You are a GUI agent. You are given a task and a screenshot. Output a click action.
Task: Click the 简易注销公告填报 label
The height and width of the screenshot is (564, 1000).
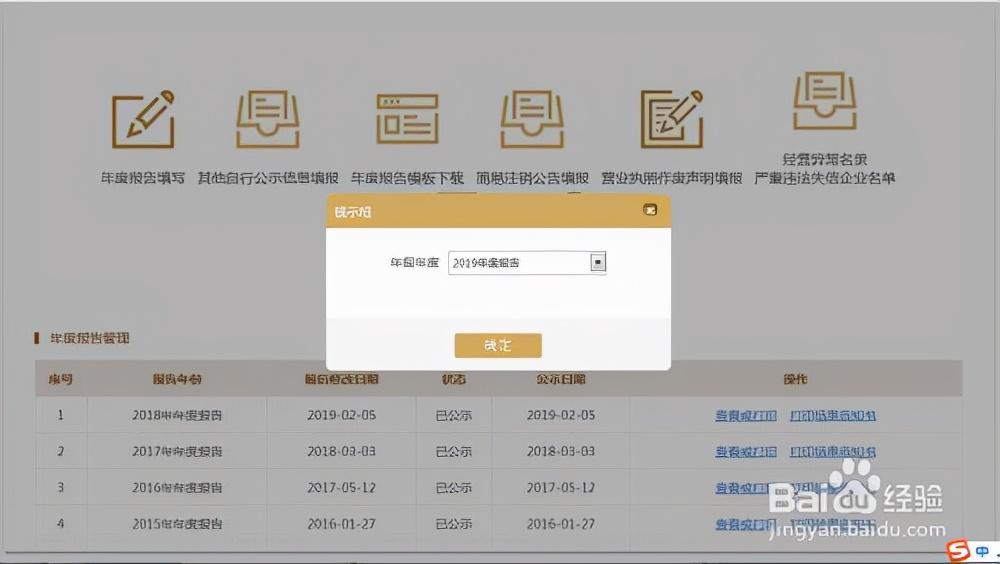point(532,178)
